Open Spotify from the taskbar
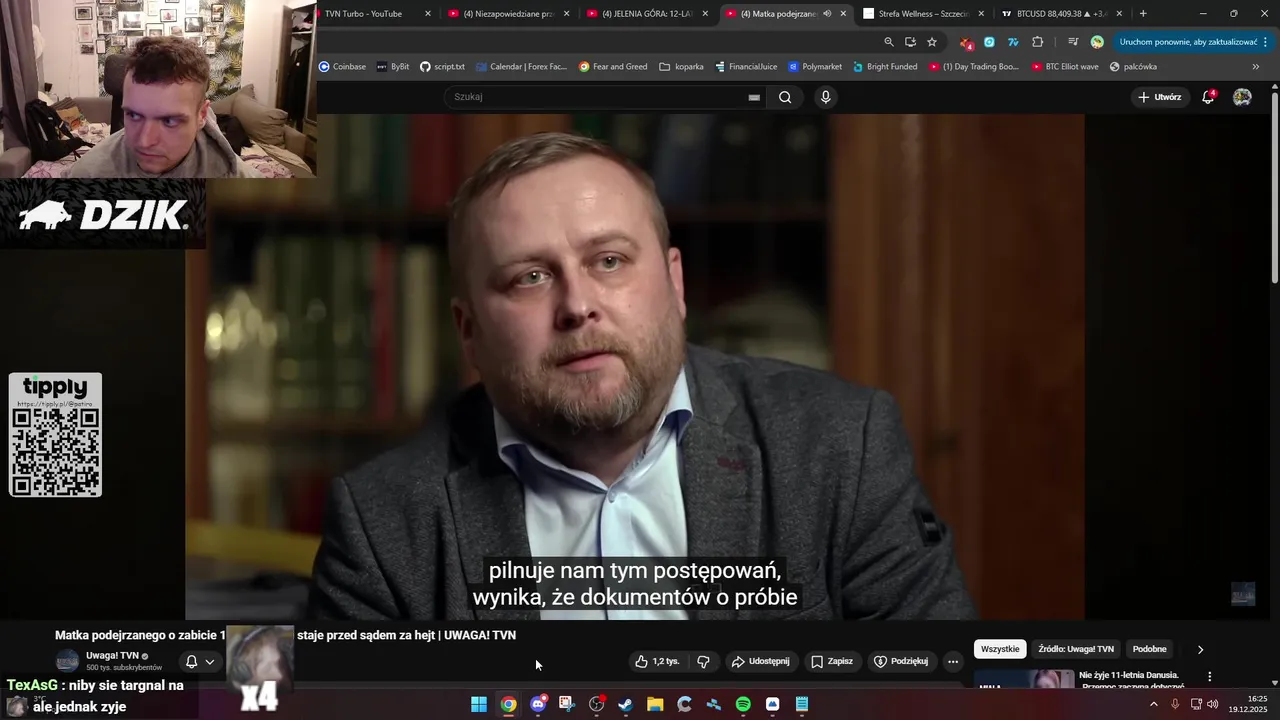The height and width of the screenshot is (720, 1280). [743, 705]
